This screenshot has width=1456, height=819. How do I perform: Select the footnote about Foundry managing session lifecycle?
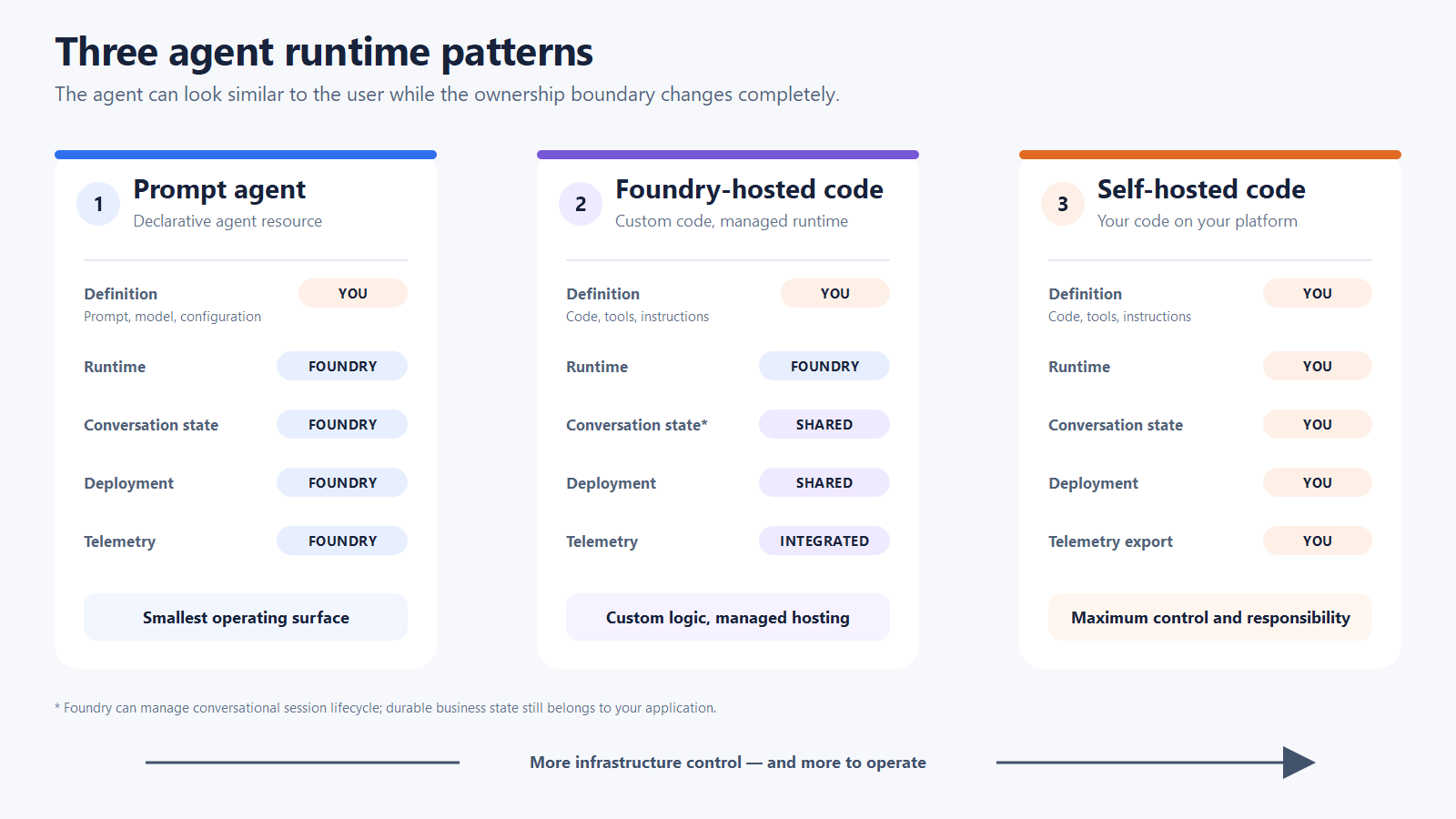pos(386,708)
